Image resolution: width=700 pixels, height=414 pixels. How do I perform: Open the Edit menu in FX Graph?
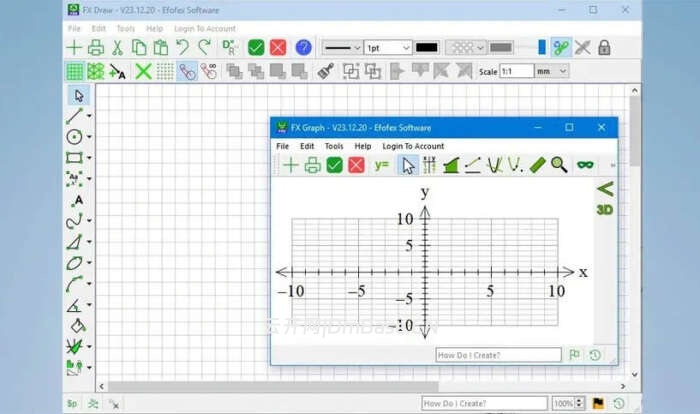pyautogui.click(x=307, y=146)
